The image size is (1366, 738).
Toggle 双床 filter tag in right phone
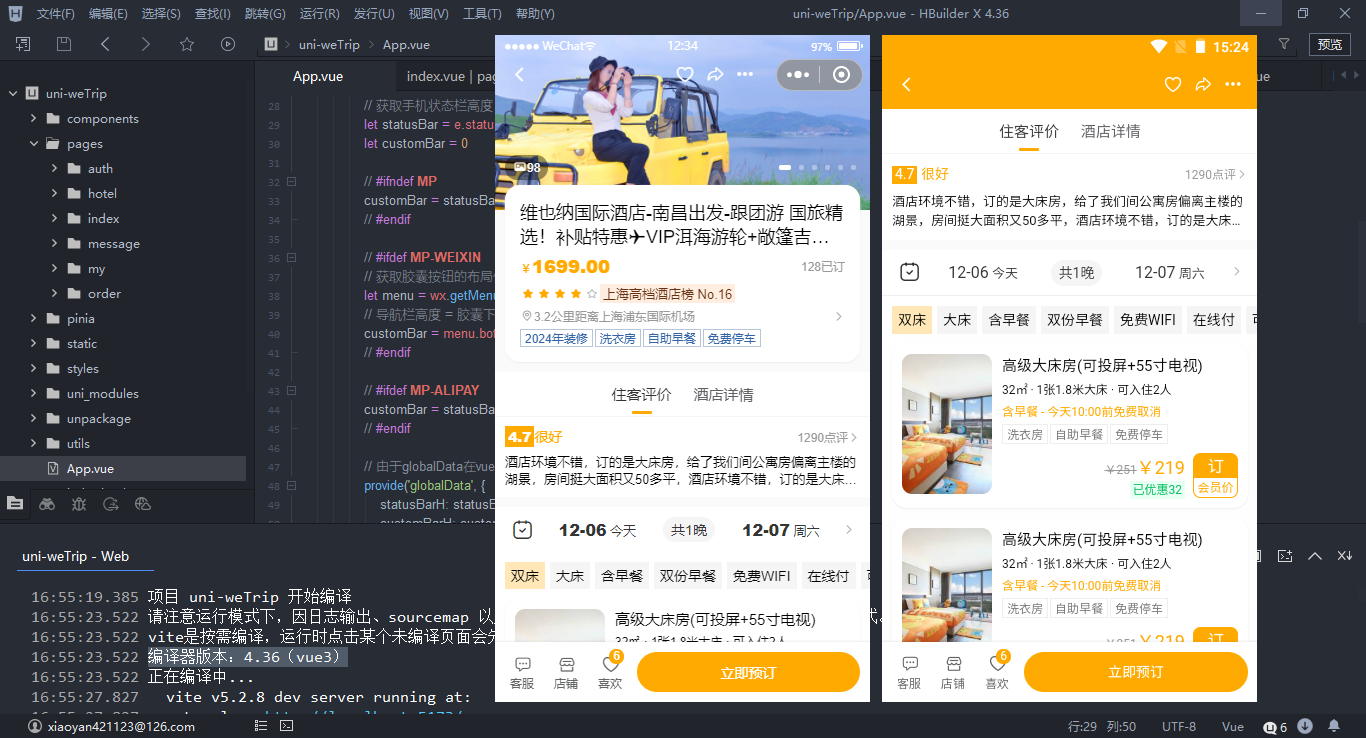pyautogui.click(x=912, y=320)
